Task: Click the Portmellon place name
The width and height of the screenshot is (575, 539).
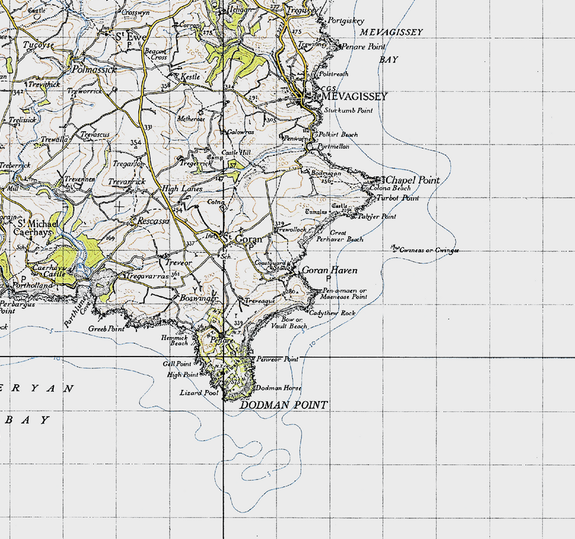Action: pyautogui.click(x=333, y=147)
